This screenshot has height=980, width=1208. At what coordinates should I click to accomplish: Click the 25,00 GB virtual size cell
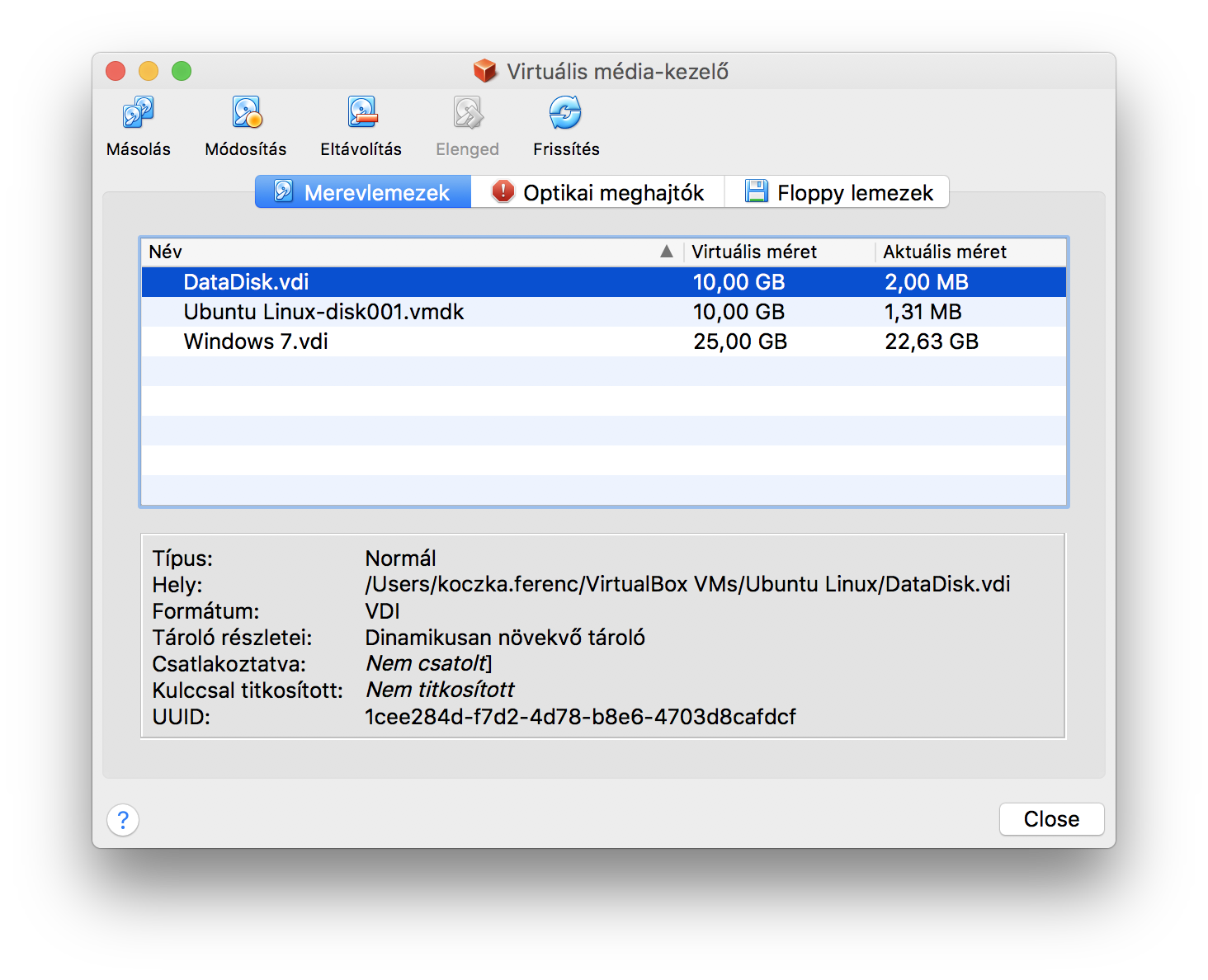(740, 342)
